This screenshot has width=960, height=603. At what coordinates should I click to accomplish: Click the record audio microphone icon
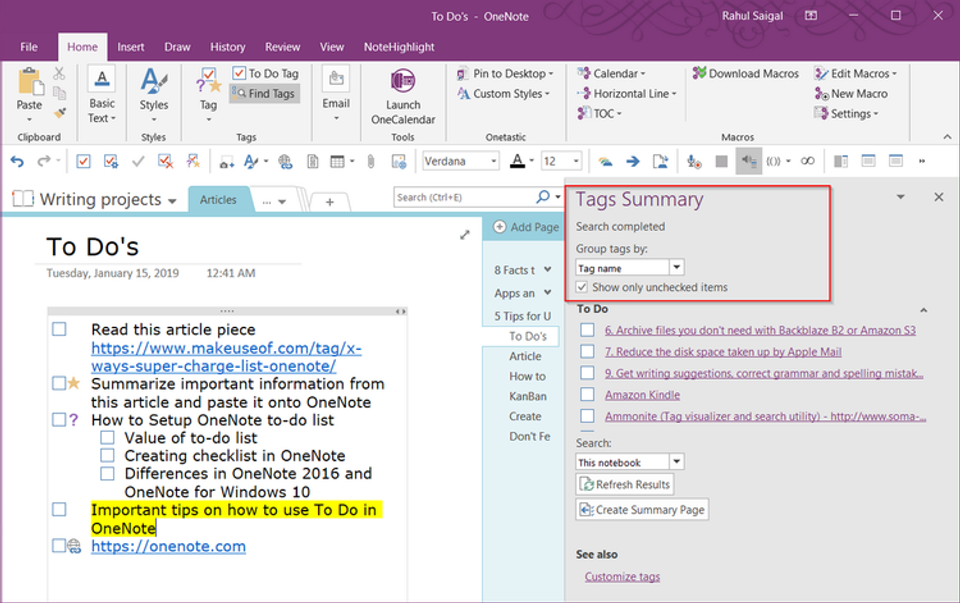point(694,162)
